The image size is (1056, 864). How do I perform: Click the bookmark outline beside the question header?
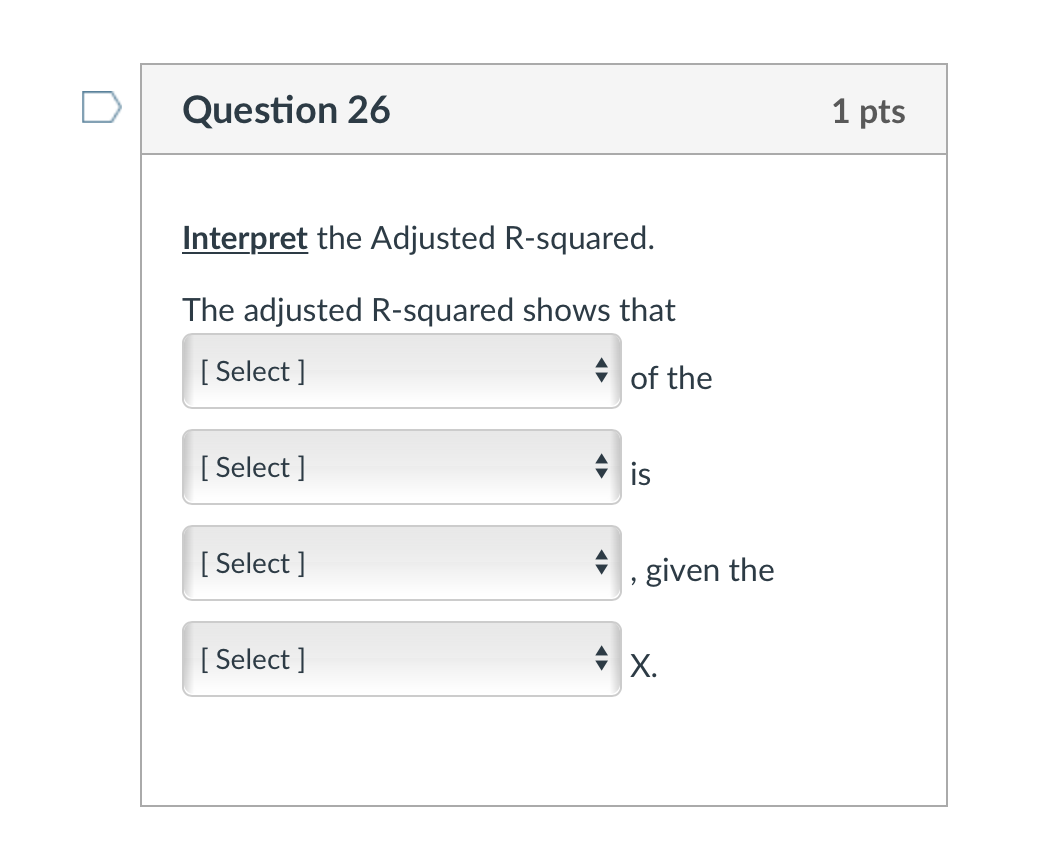click(x=101, y=106)
